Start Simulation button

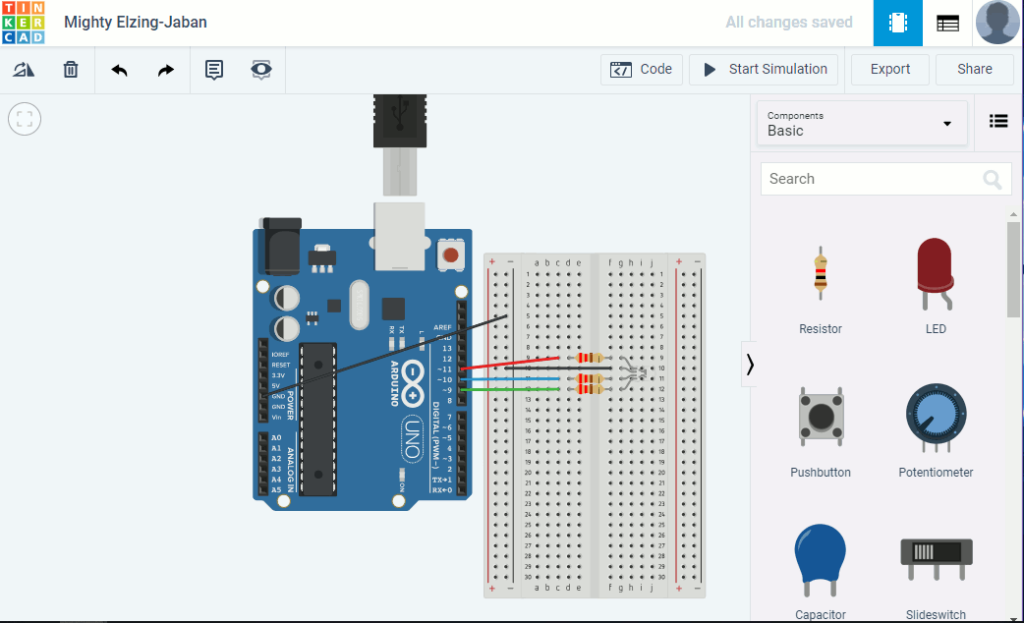tap(763, 69)
